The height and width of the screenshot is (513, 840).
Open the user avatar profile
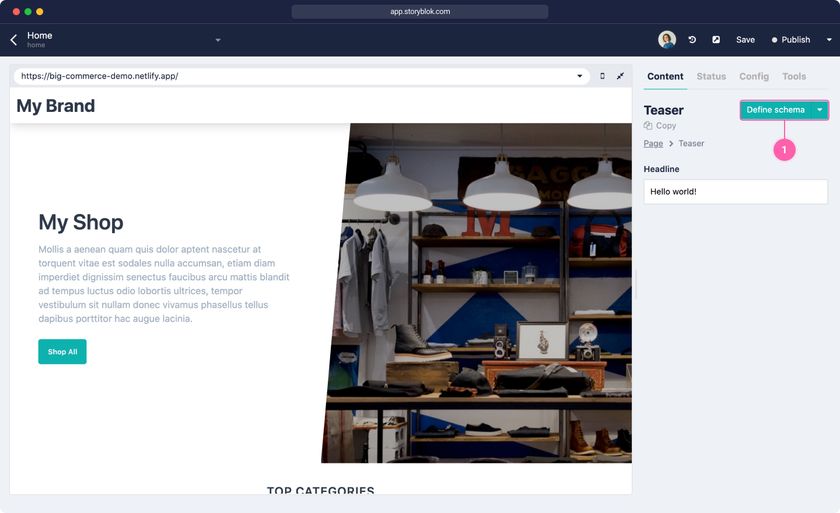[666, 40]
